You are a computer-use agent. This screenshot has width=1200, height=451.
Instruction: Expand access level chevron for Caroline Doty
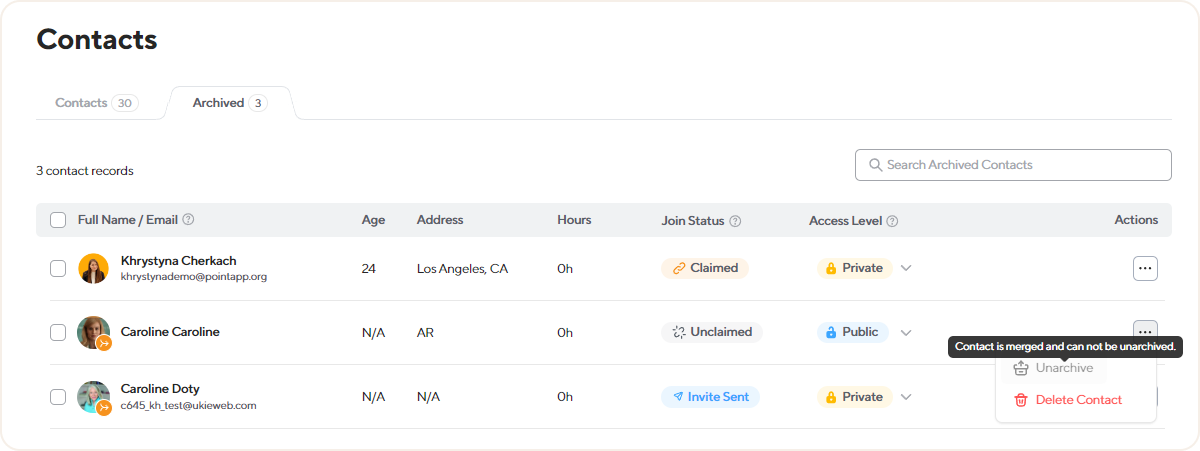pyautogui.click(x=906, y=397)
